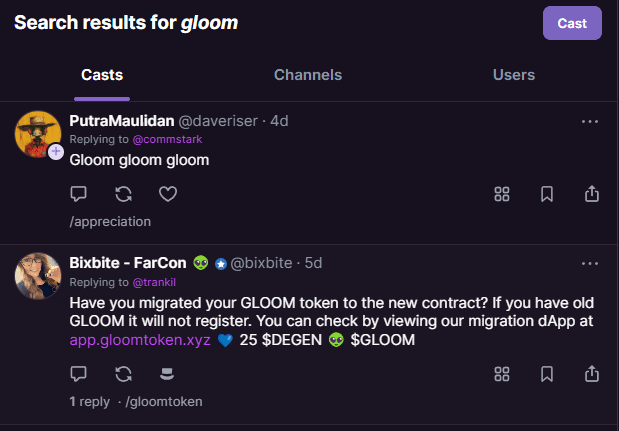The image size is (619, 431).
Task: Switch to the Channels tab
Action: tap(308, 75)
